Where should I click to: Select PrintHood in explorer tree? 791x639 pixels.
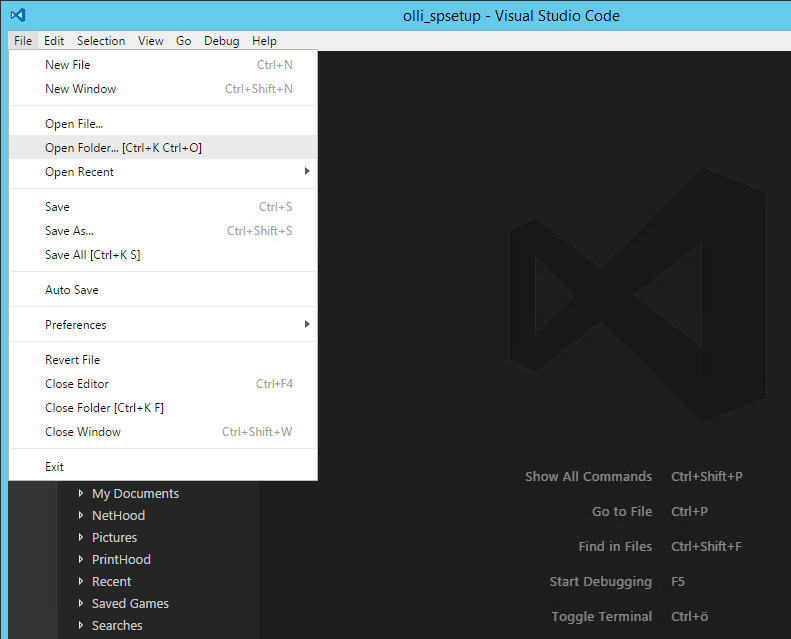[x=121, y=559]
